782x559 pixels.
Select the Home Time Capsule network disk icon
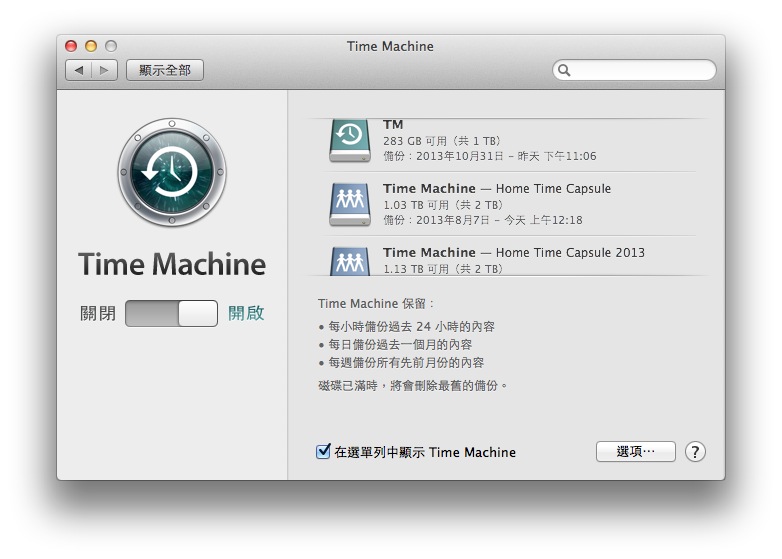350,204
